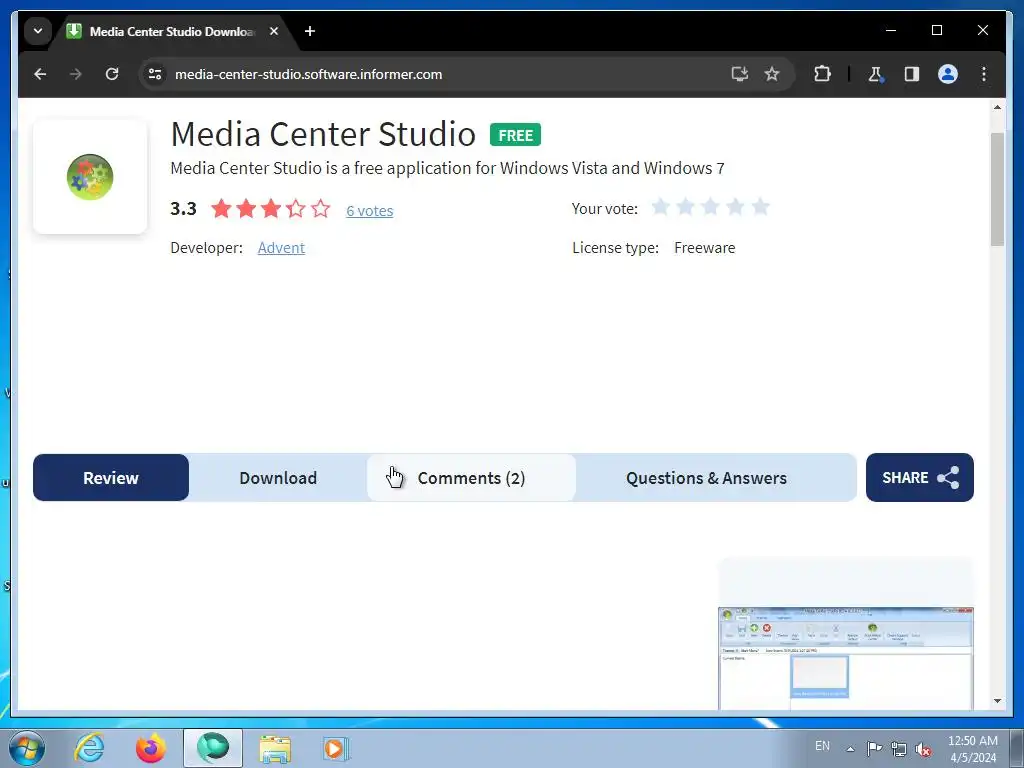Open the Advent developer link
Screen dimensions: 1024x768
pos(281,248)
